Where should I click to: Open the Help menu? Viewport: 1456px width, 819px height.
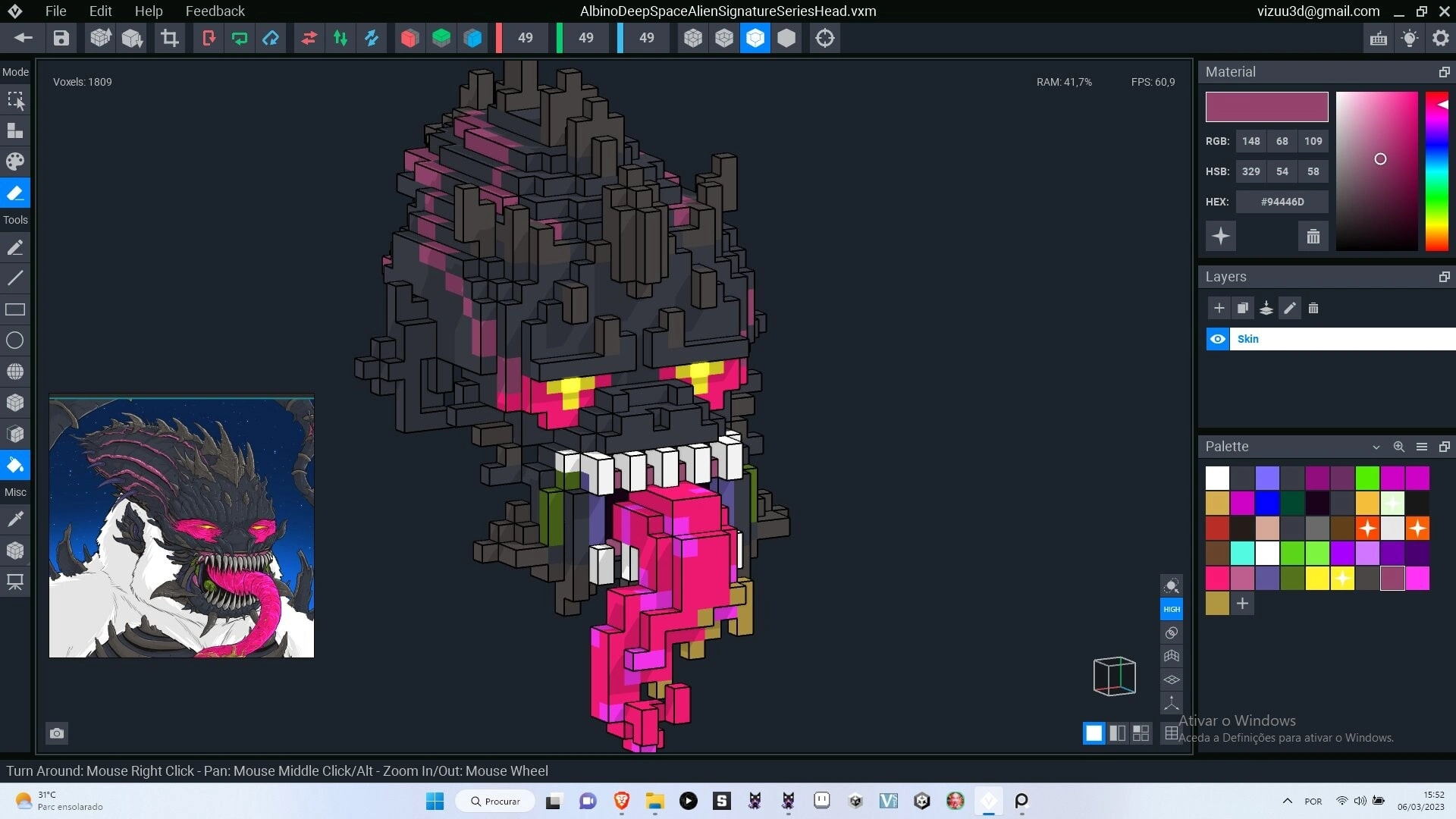pos(149,11)
